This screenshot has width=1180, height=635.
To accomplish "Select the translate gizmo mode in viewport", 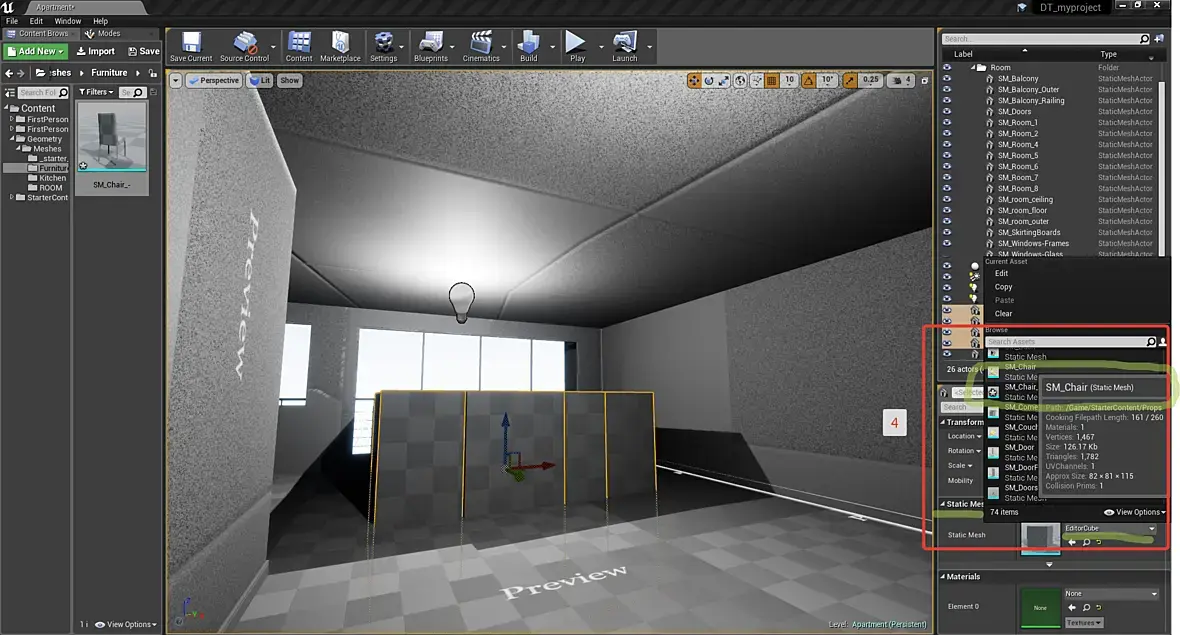I will 694,81.
